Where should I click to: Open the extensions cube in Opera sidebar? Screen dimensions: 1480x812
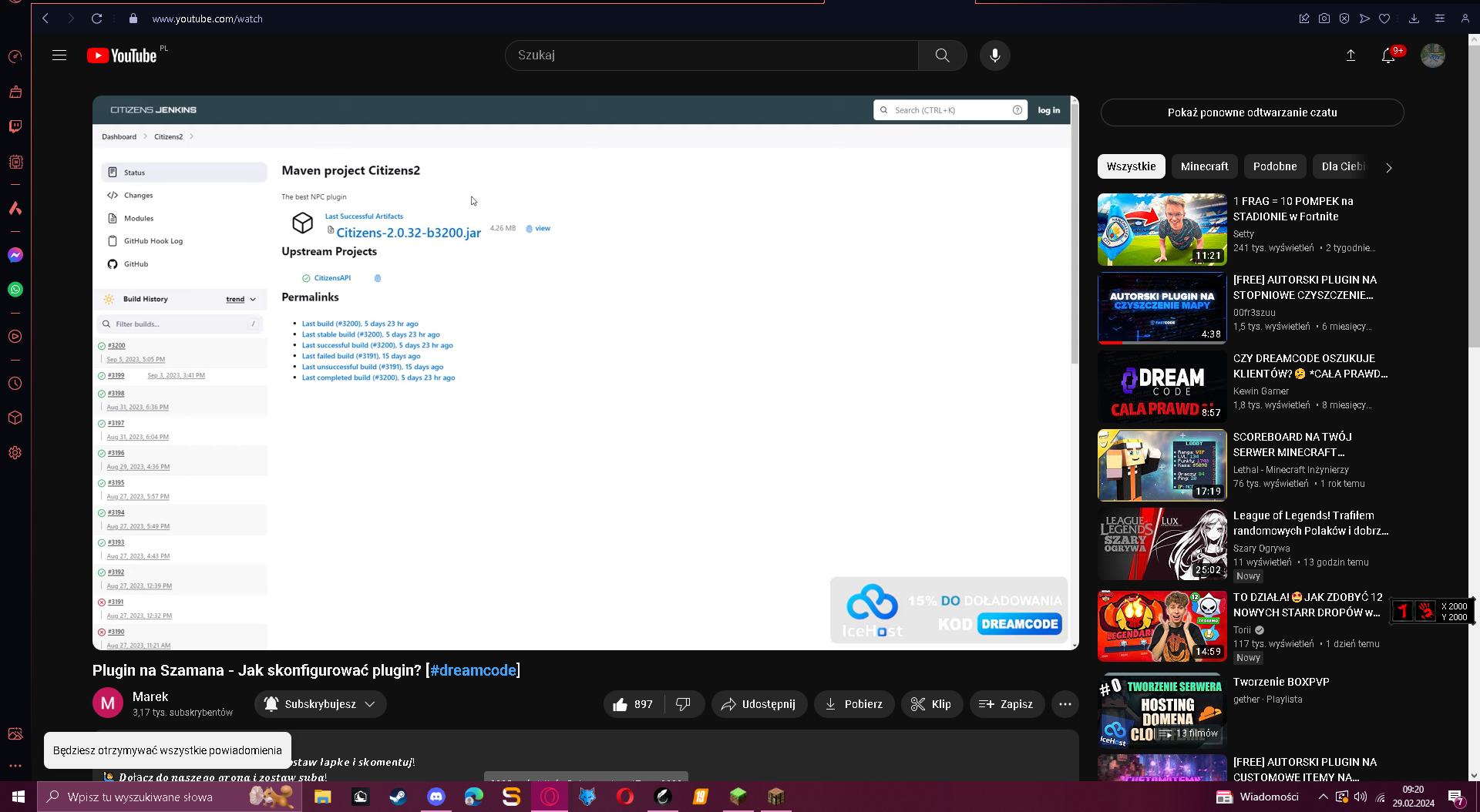tap(15, 418)
